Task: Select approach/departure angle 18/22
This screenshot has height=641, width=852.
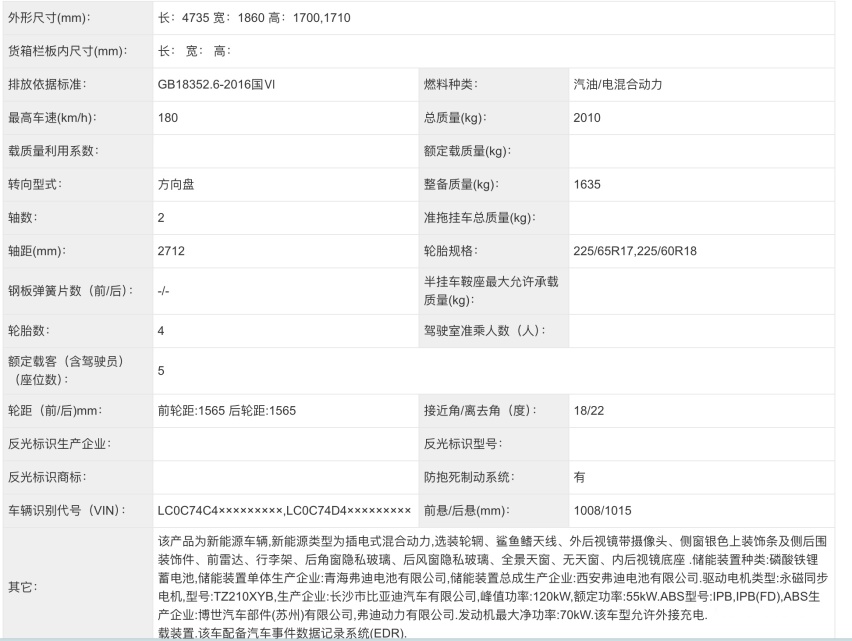Action: (588, 411)
